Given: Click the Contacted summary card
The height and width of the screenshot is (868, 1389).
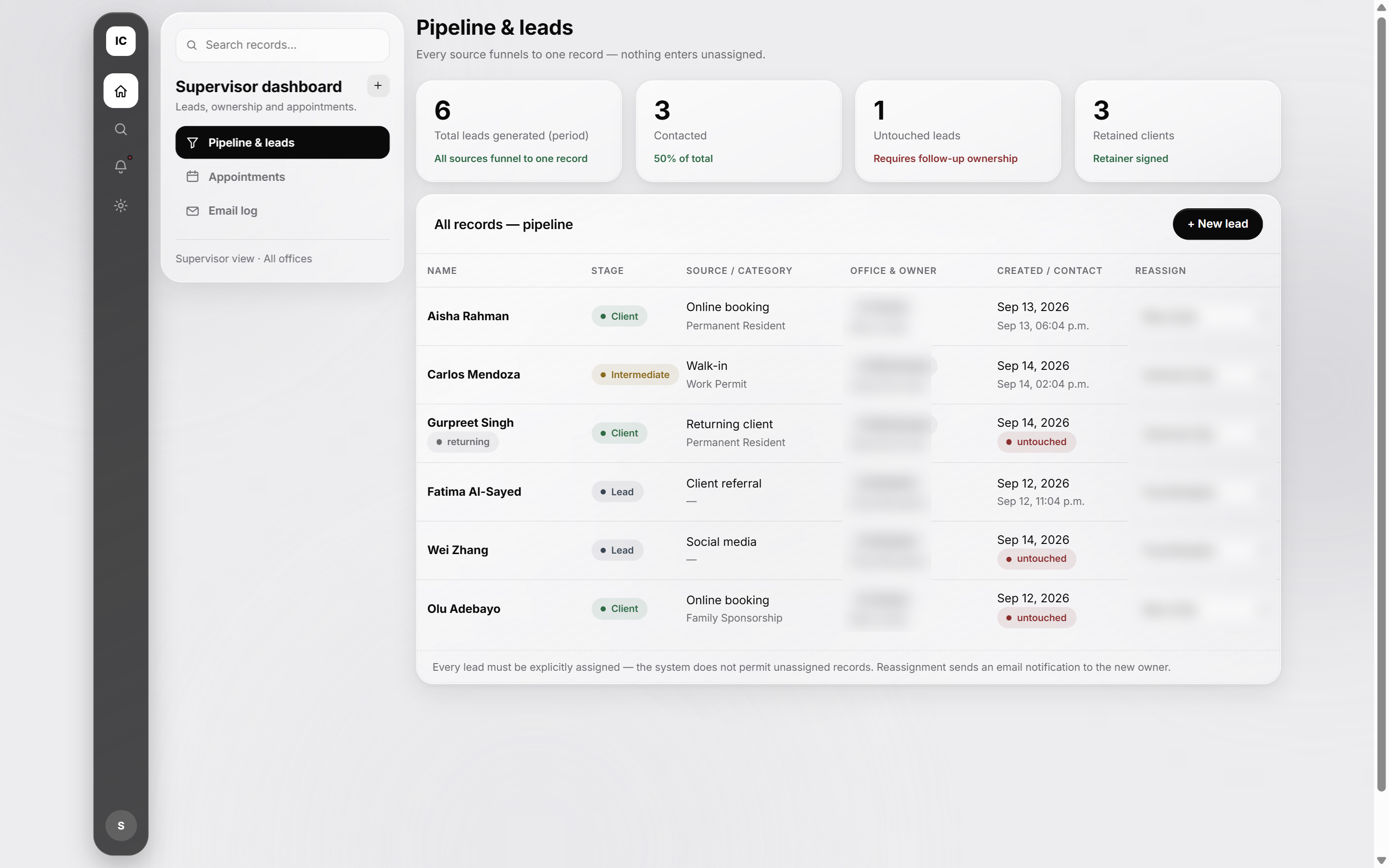Looking at the screenshot, I should point(738,131).
